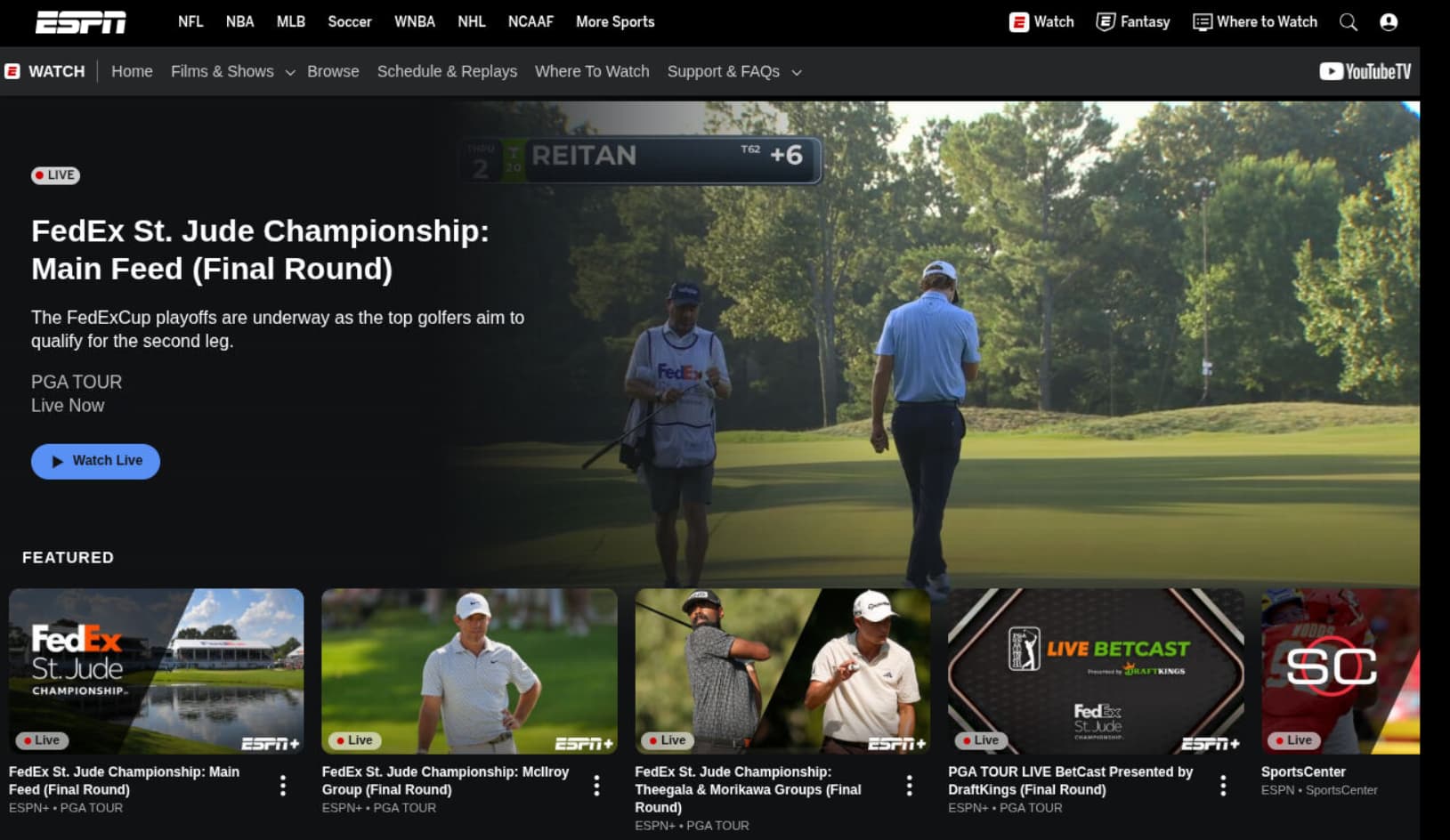Open options for Main Feed card

pyautogui.click(x=283, y=786)
